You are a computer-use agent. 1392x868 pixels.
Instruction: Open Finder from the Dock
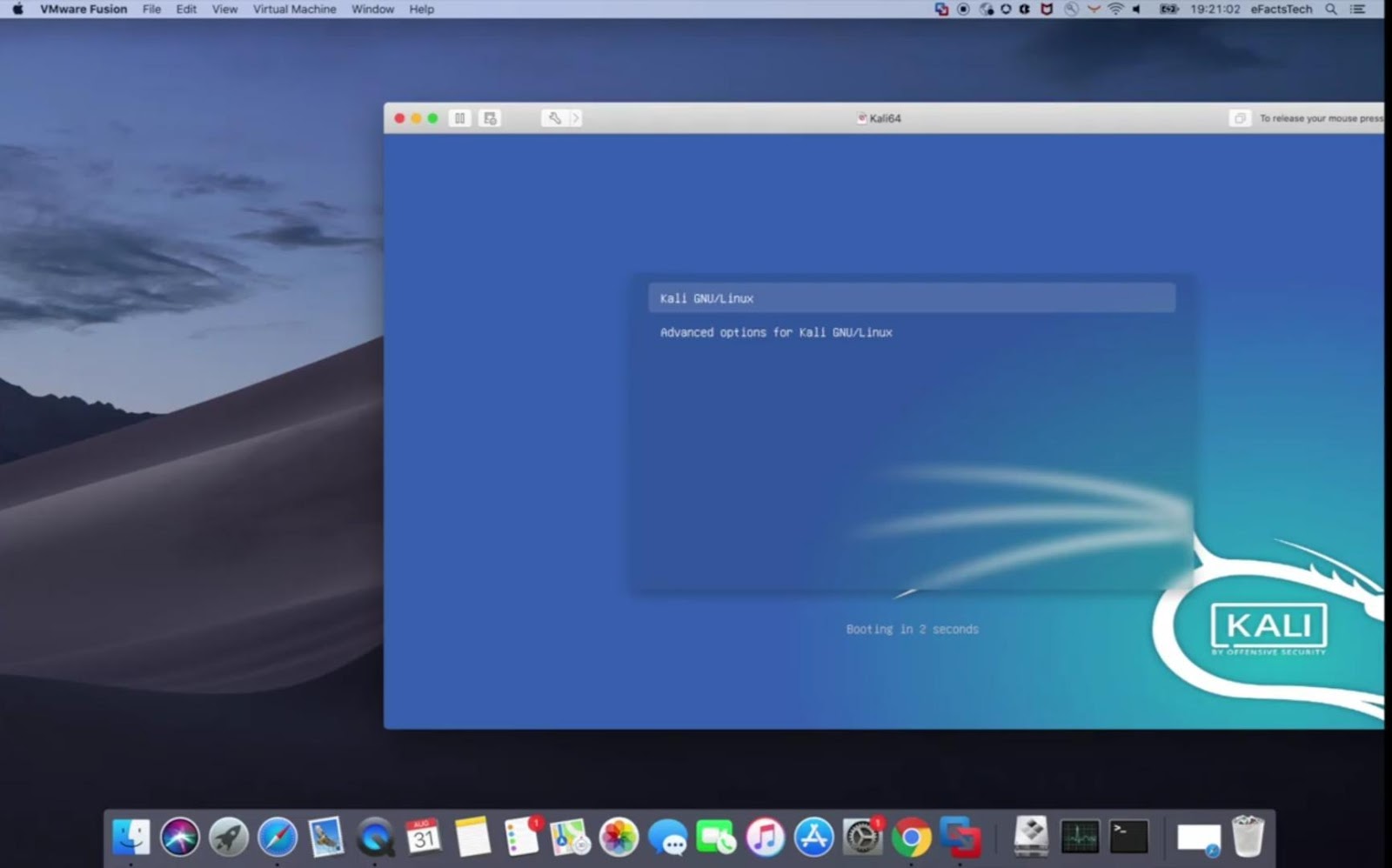pyautogui.click(x=131, y=837)
